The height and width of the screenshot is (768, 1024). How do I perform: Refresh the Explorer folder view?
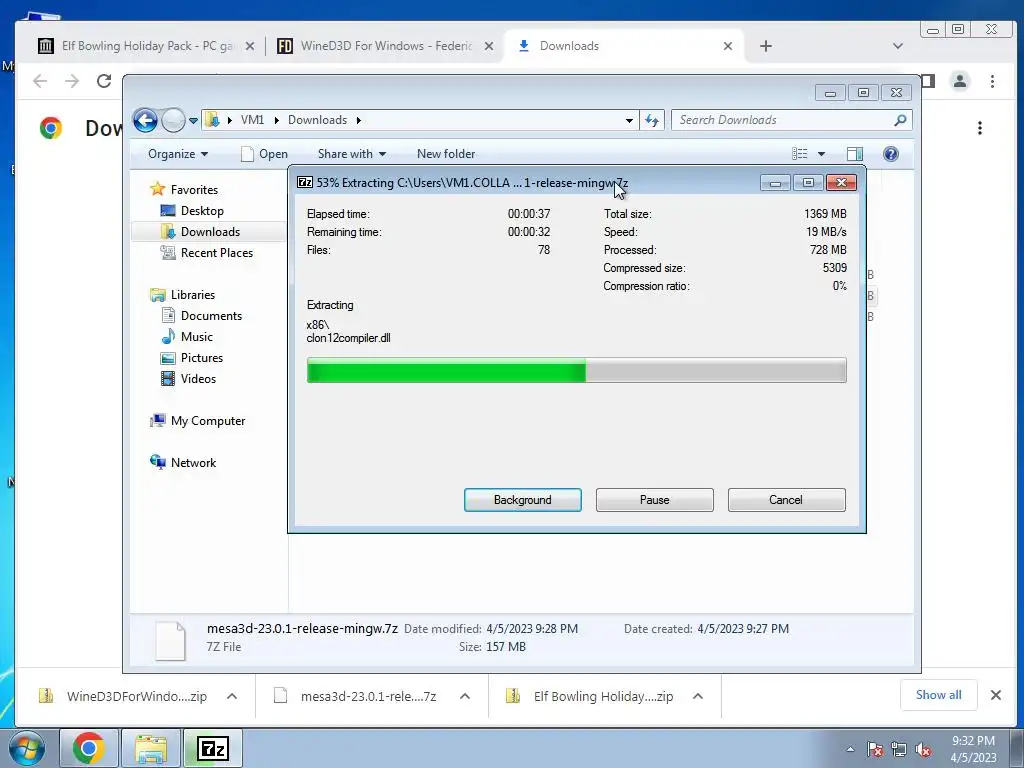tap(652, 120)
